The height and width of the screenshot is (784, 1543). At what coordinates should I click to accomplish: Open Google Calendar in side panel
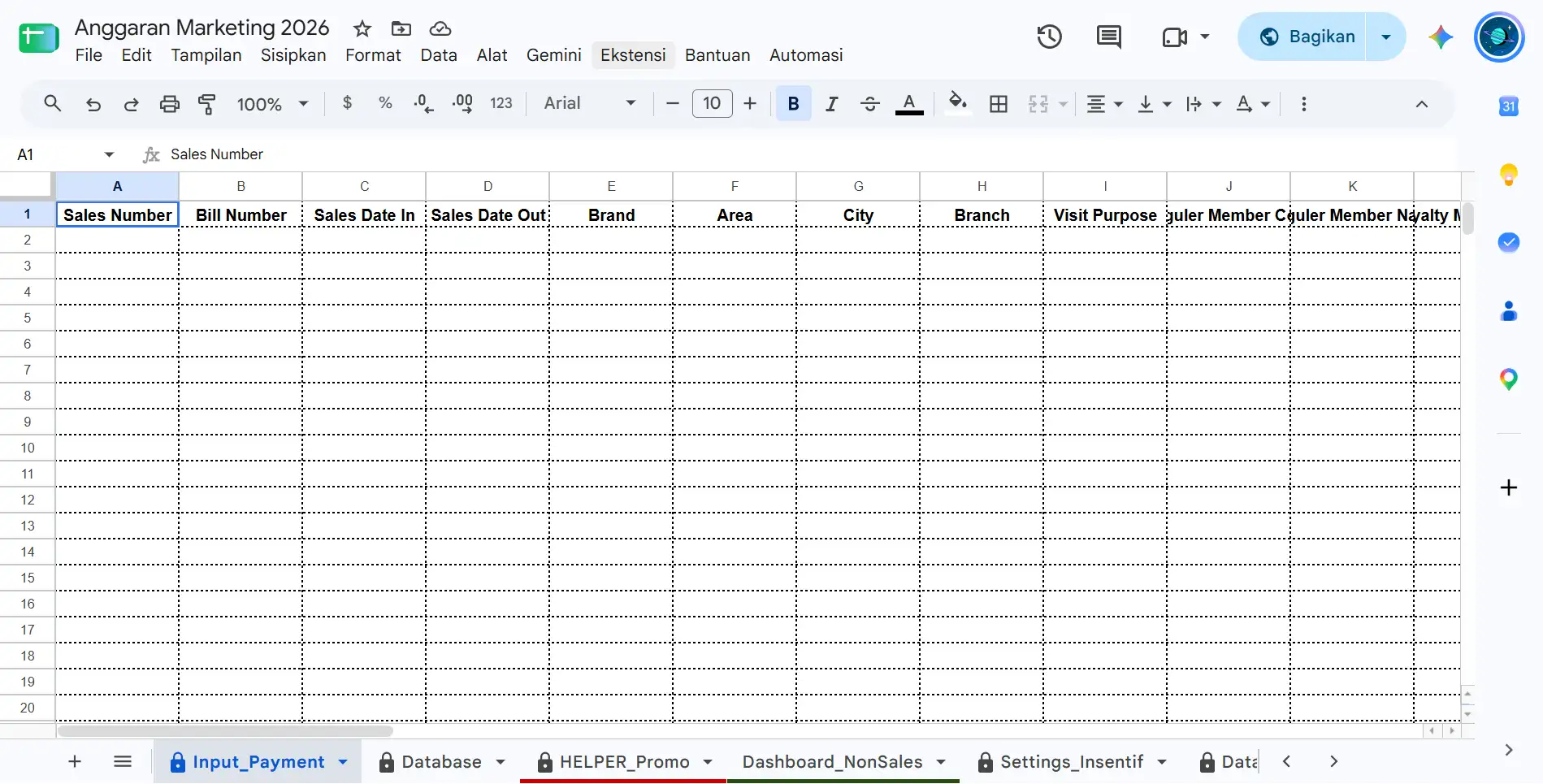[x=1509, y=106]
